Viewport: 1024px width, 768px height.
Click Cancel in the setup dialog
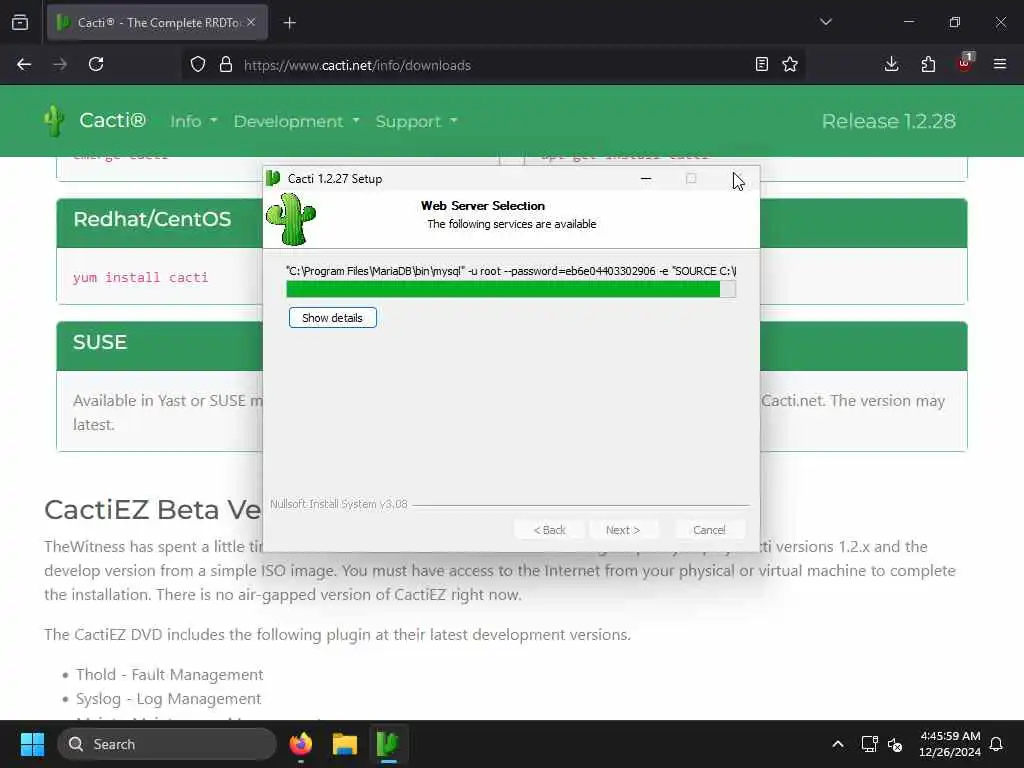coord(709,530)
